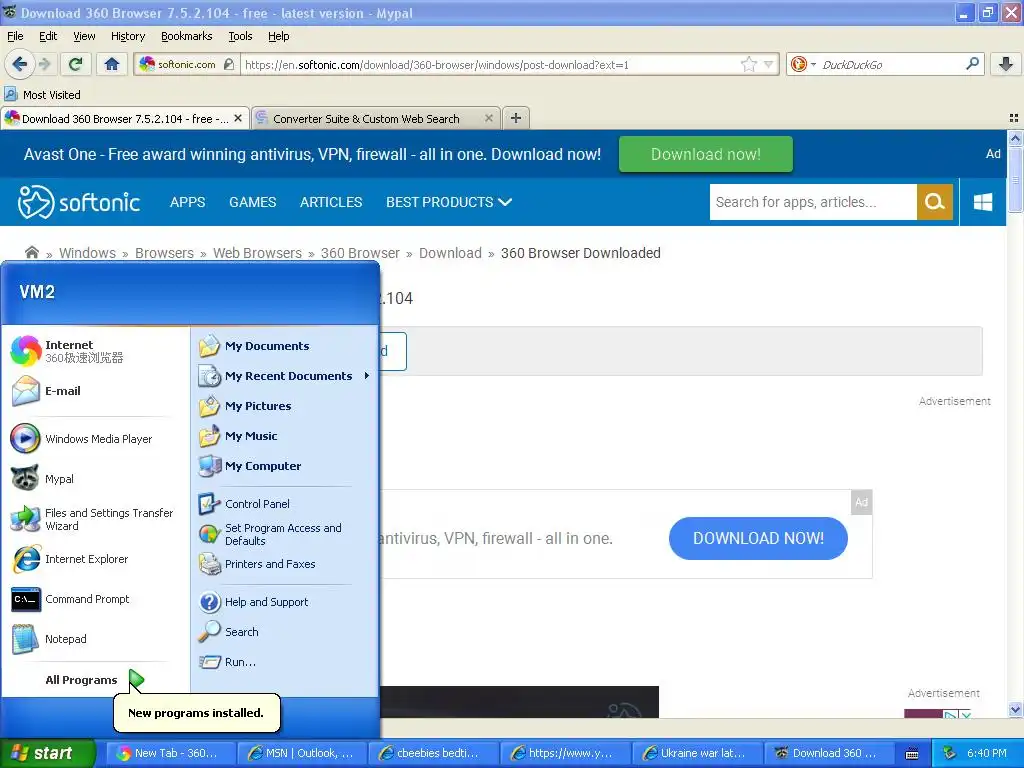Viewport: 1024px width, 768px height.
Task: Go to GAMES section on Softonic
Action: (x=252, y=202)
